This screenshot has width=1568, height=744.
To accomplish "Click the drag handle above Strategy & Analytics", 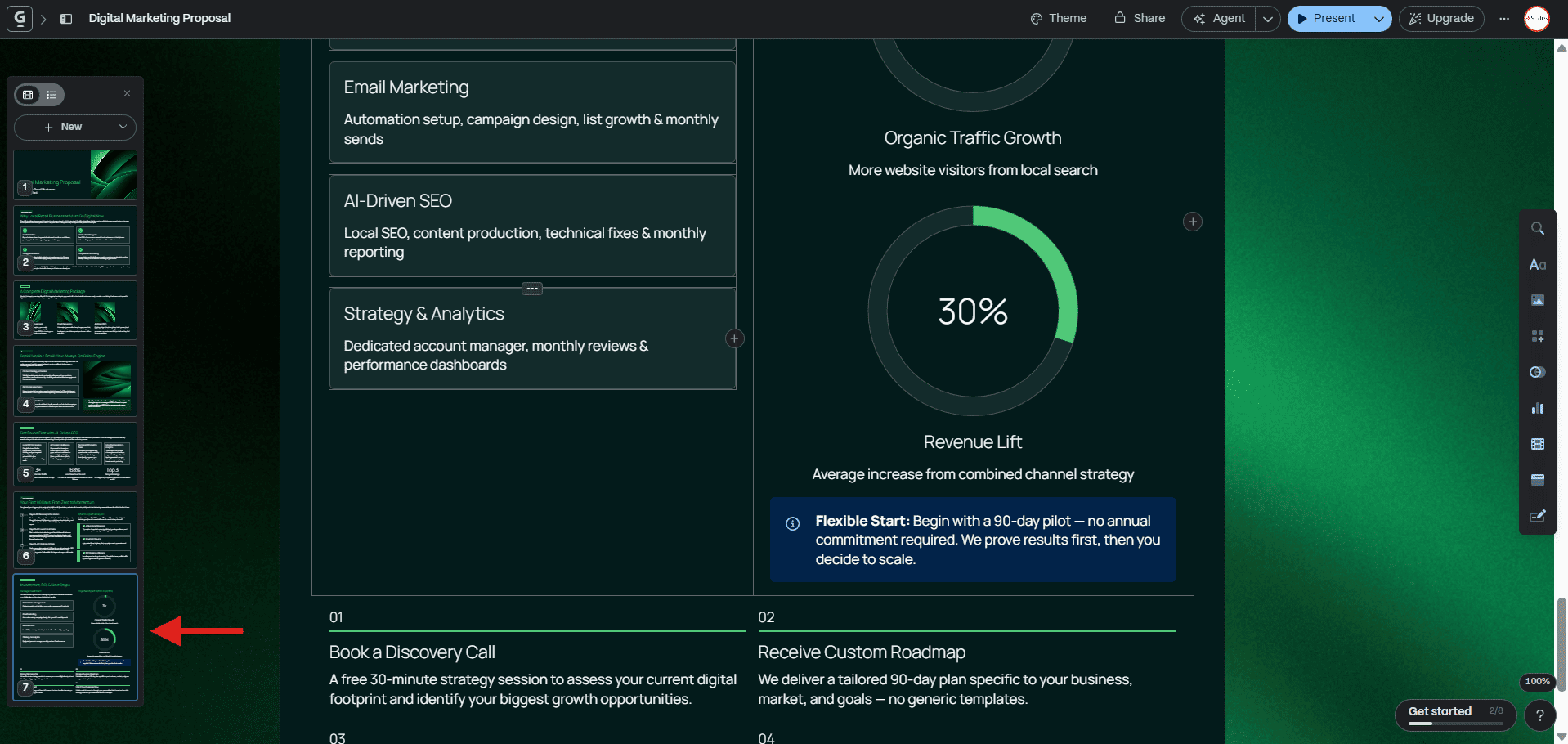I will coord(532,289).
